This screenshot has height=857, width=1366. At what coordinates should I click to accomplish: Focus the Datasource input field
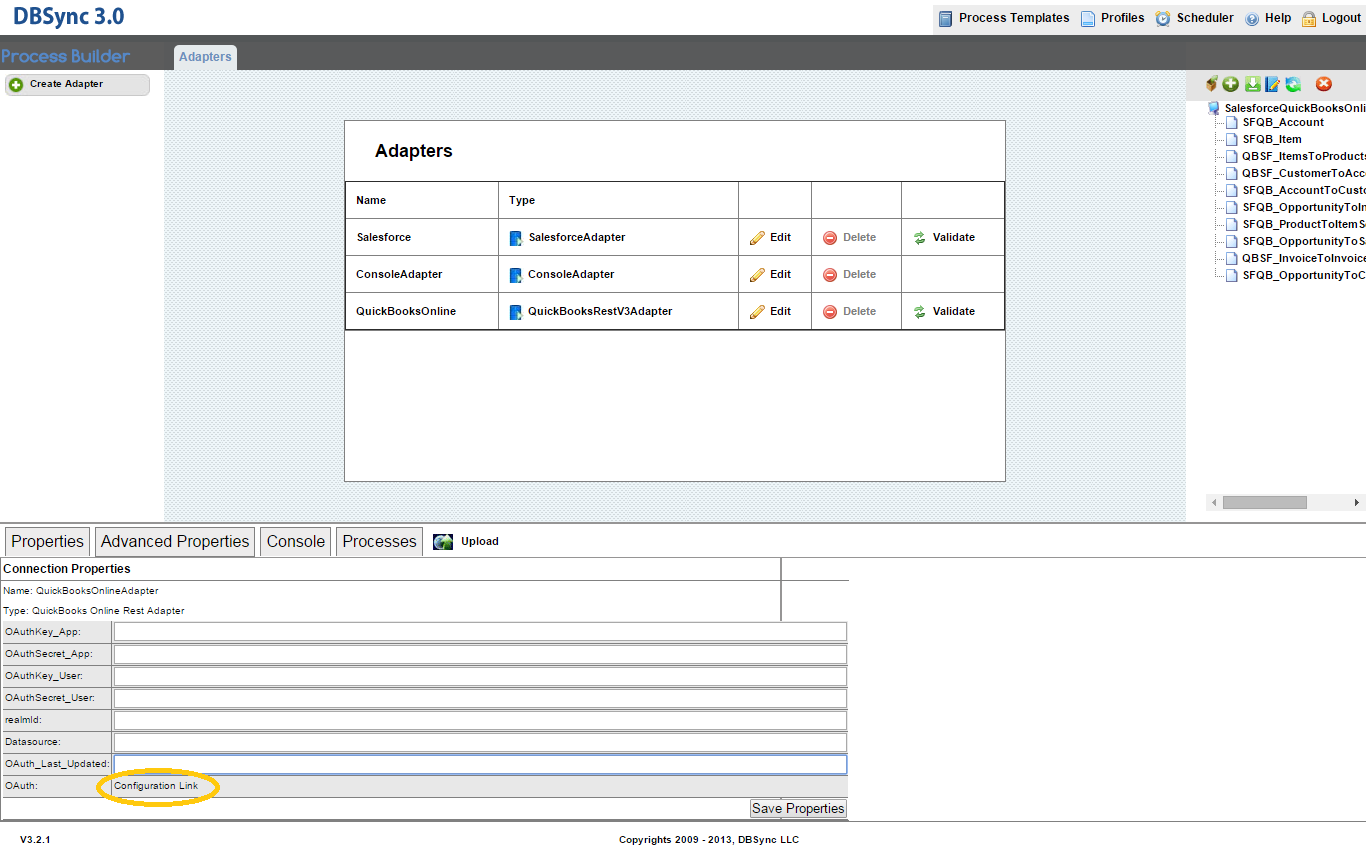480,742
